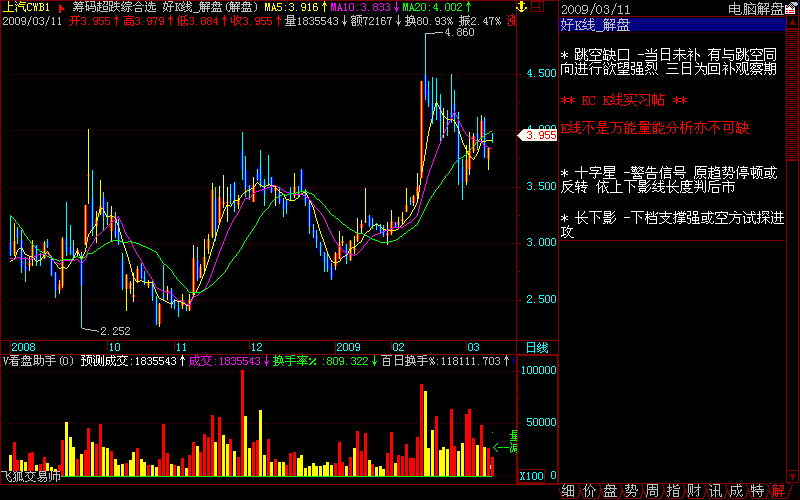Click the 2008 time axis marker
Viewport: 800px width, 500px height.
pyautogui.click(x=23, y=347)
